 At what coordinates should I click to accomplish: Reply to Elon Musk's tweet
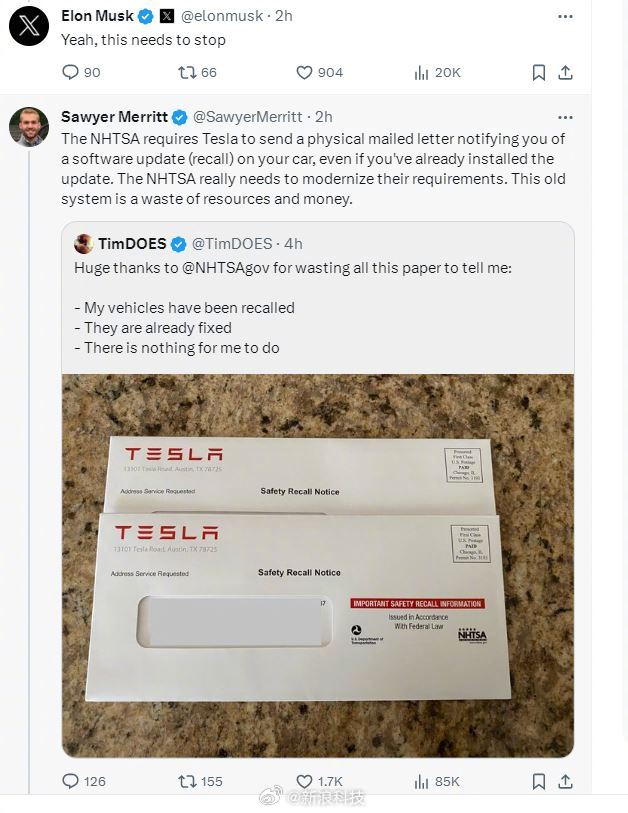coord(70,72)
